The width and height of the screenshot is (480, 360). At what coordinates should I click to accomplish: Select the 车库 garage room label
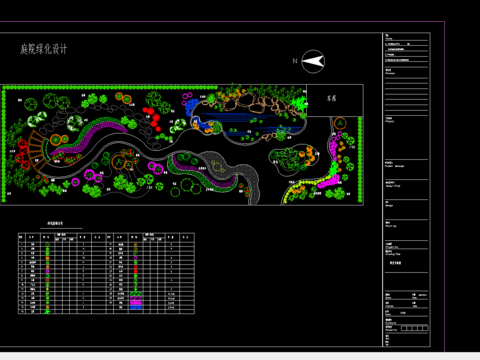pos(331,98)
